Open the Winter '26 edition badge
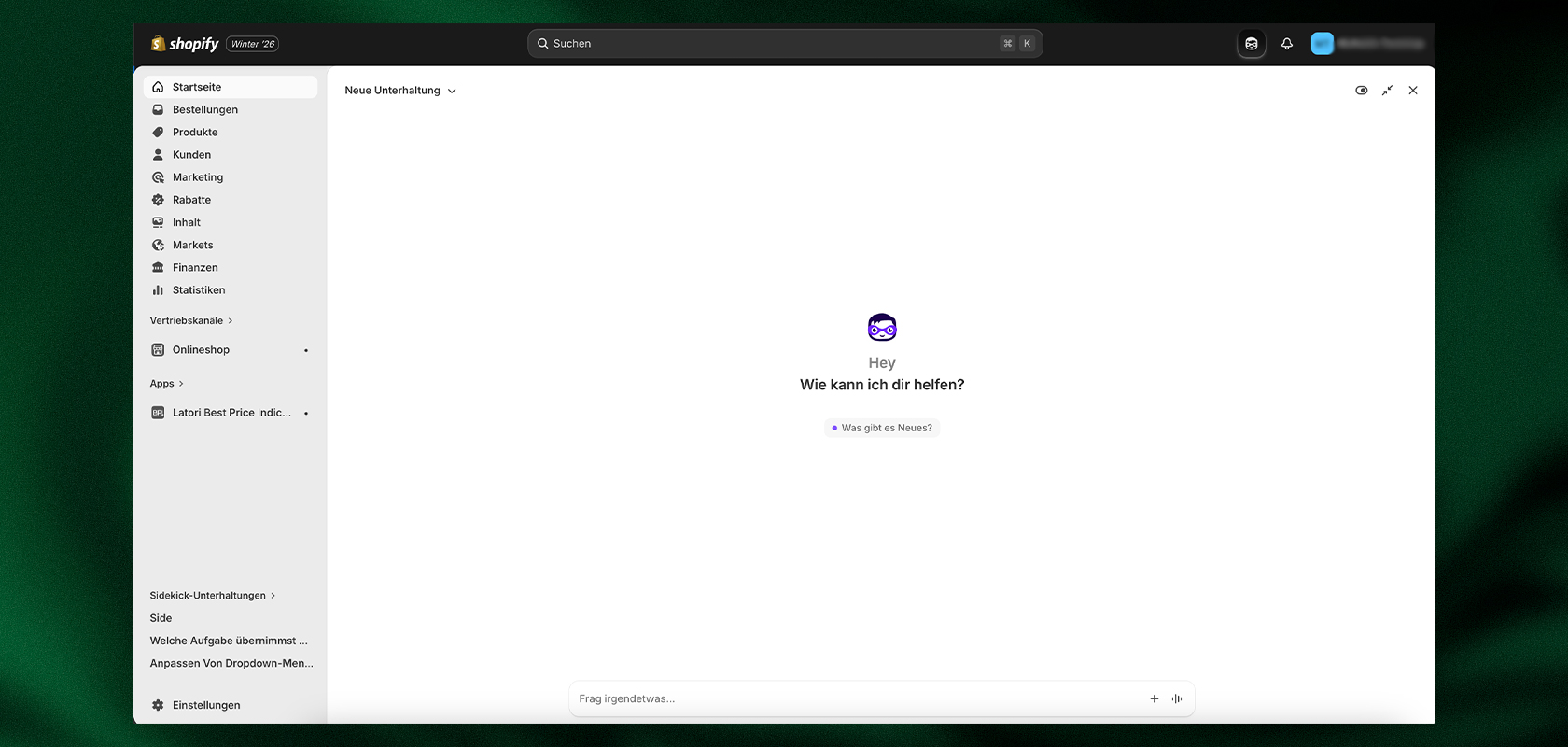Viewport: 1568px width, 747px height. [252, 44]
